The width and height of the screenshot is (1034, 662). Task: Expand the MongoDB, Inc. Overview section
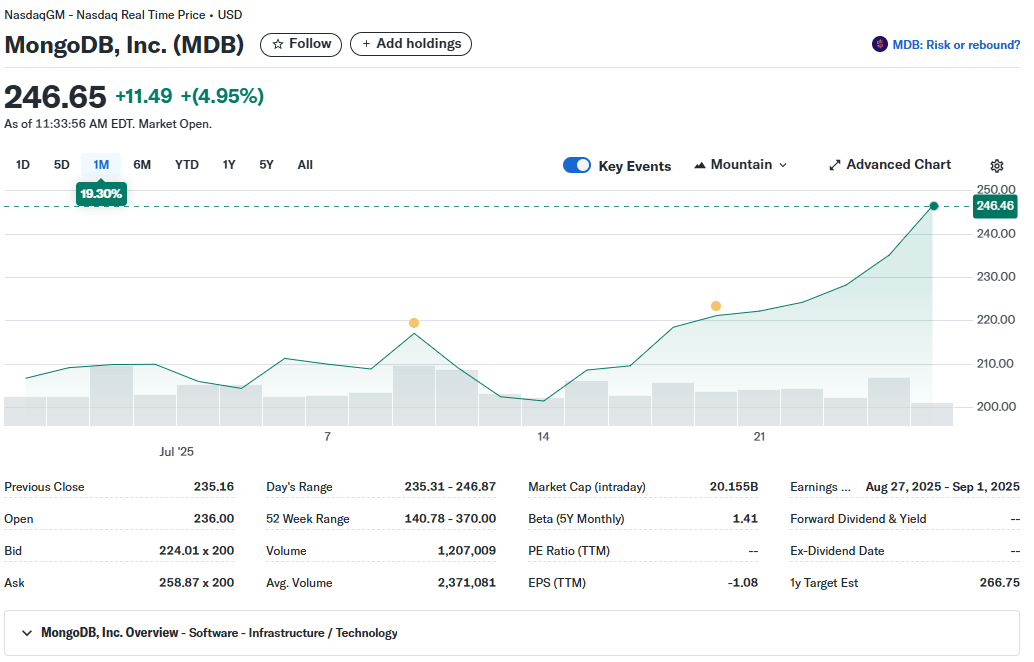pyautogui.click(x=512, y=633)
